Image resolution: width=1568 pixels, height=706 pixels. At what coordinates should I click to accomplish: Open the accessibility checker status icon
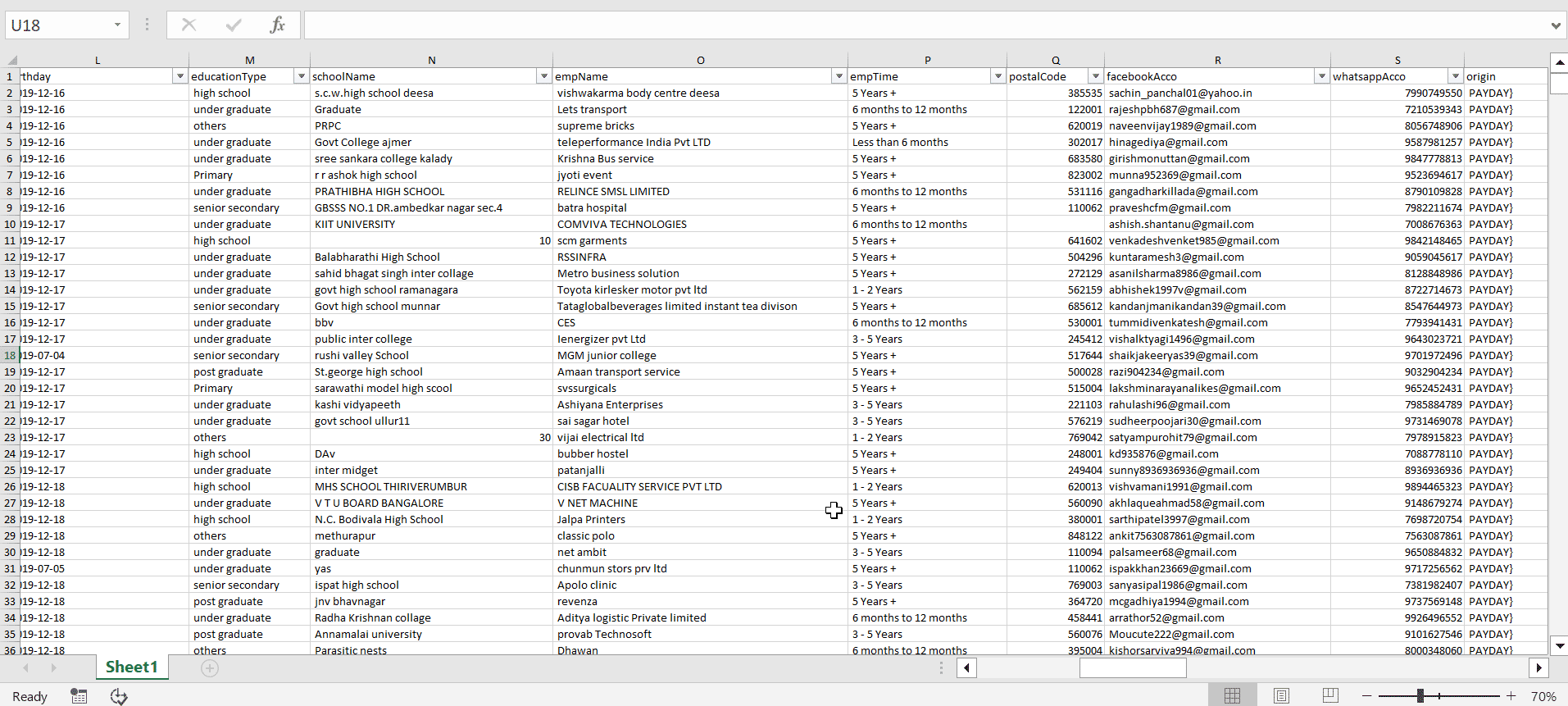pos(120,696)
